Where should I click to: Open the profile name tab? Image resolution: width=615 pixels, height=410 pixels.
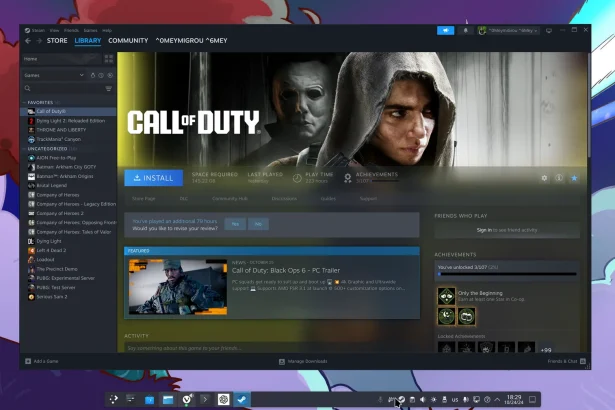(191, 41)
